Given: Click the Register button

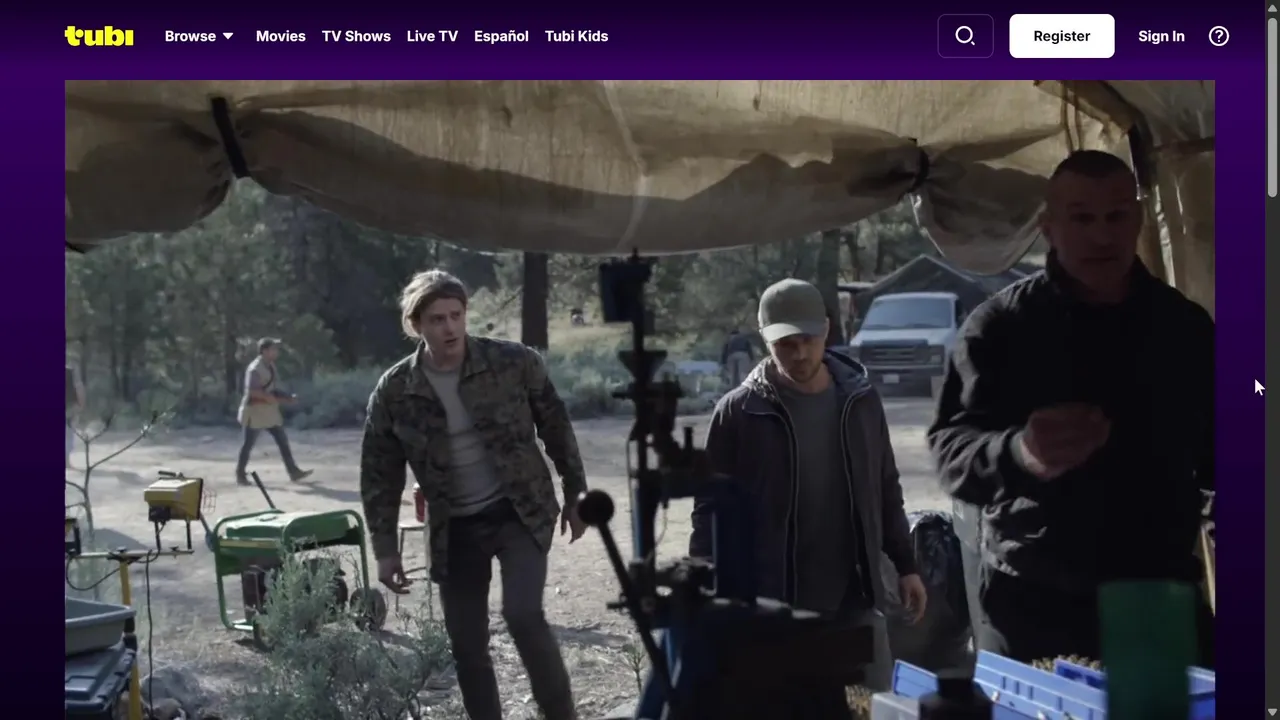Looking at the screenshot, I should tap(1062, 36).
